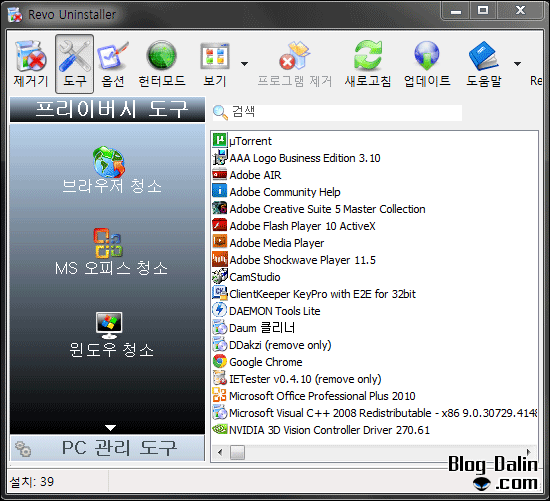Click the Revo Uninstaller title bar icon
Image resolution: width=550 pixels, height=501 pixels.
coord(15,15)
